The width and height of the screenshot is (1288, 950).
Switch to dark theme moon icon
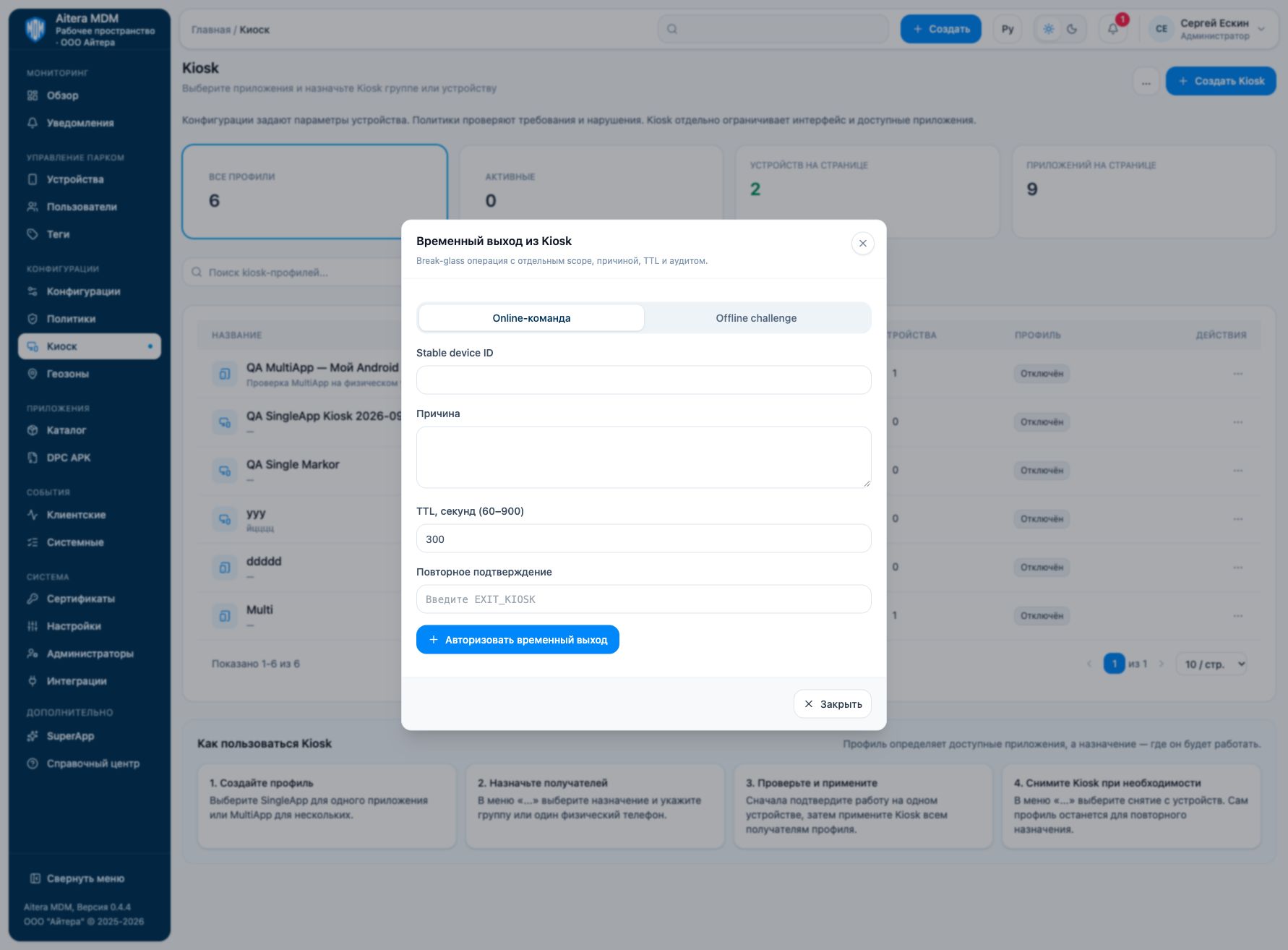[1072, 29]
